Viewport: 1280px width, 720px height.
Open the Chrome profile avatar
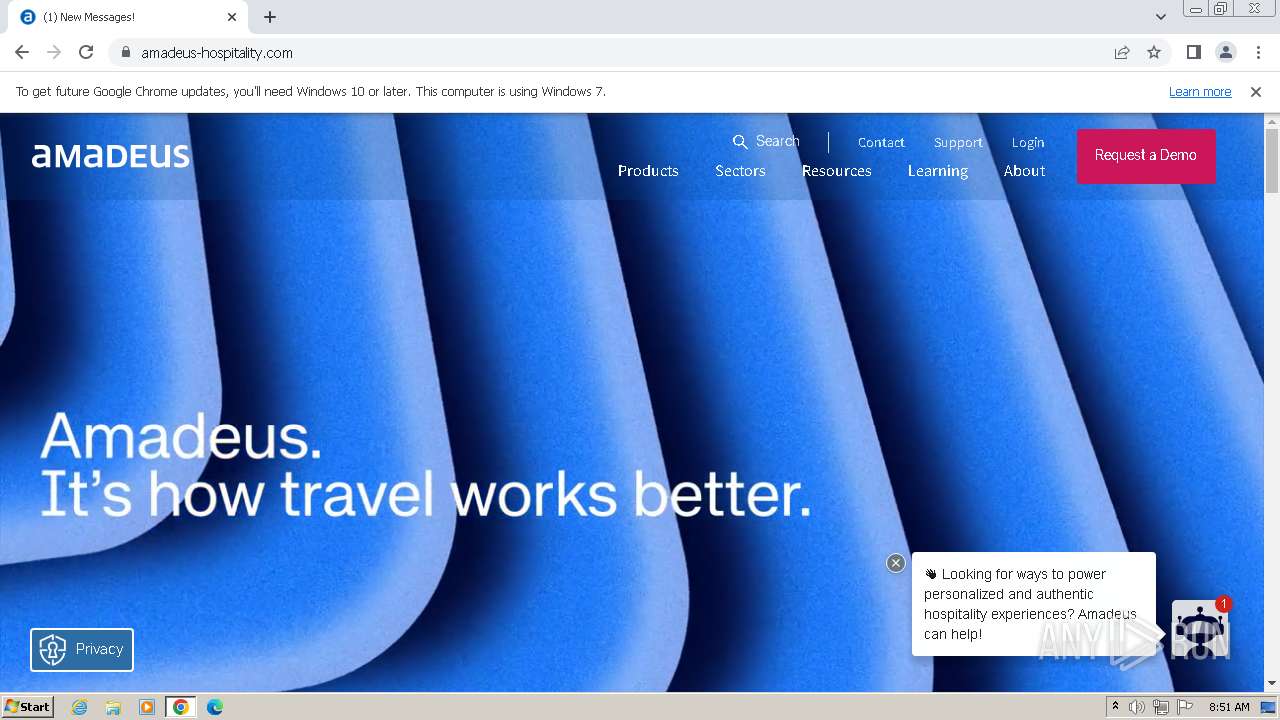point(1226,52)
